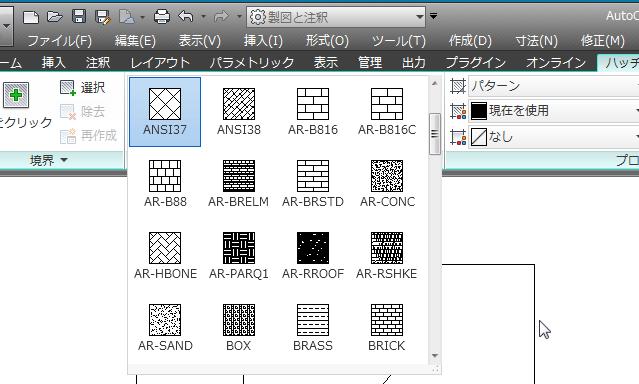The image size is (639, 384).
Task: Click the 除去 boundary button
Action: point(82,111)
